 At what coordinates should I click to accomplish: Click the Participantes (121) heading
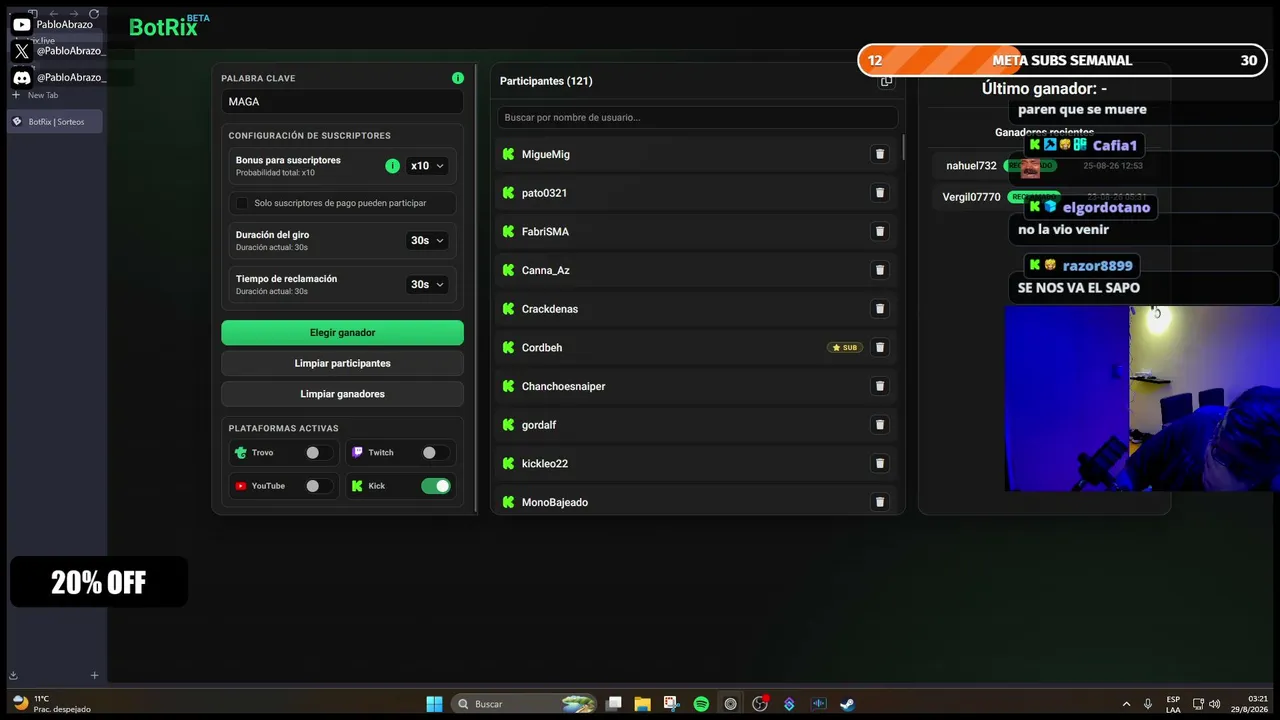[x=546, y=81]
